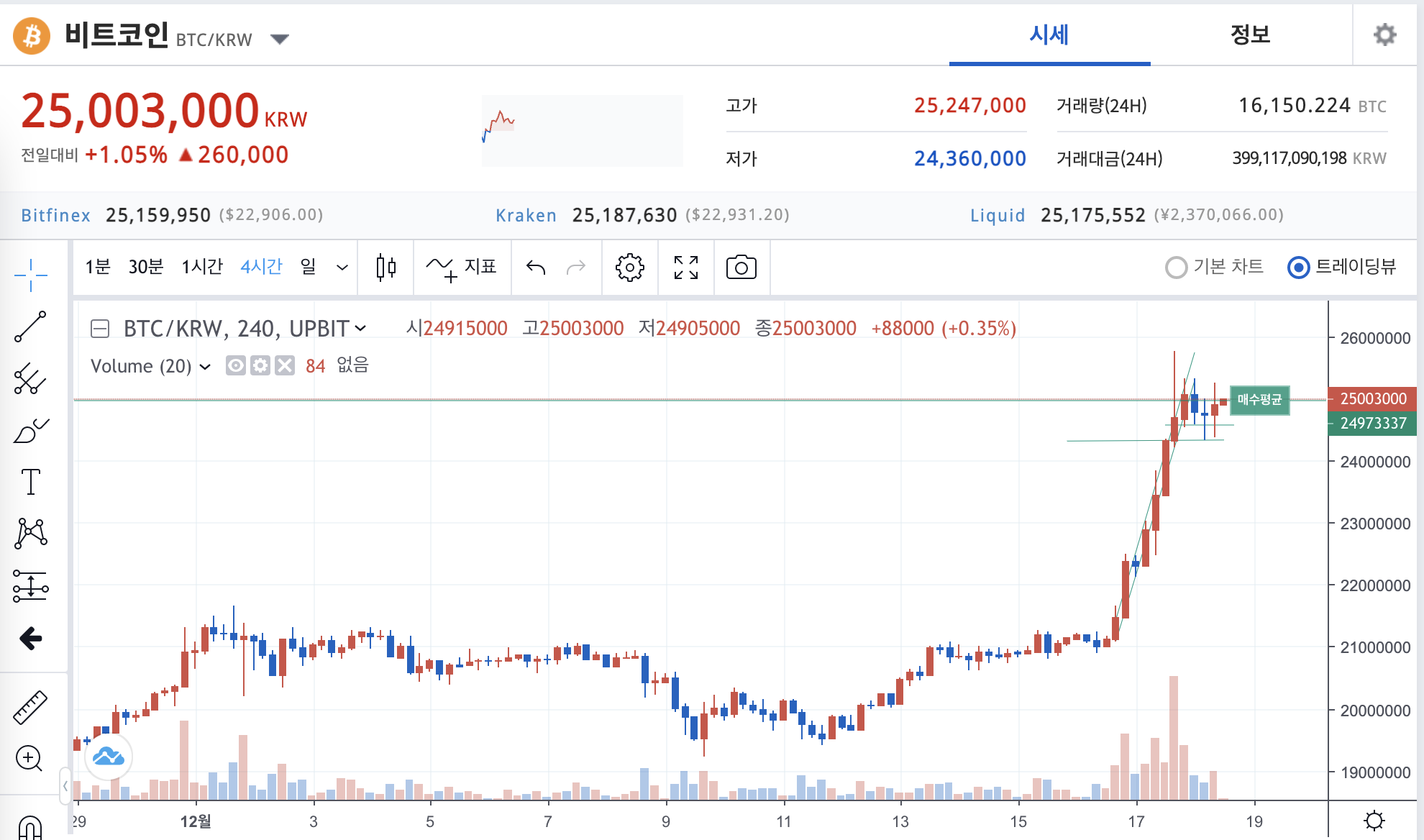
Task: Click the 매수평균 price line label
Action: point(1259,400)
